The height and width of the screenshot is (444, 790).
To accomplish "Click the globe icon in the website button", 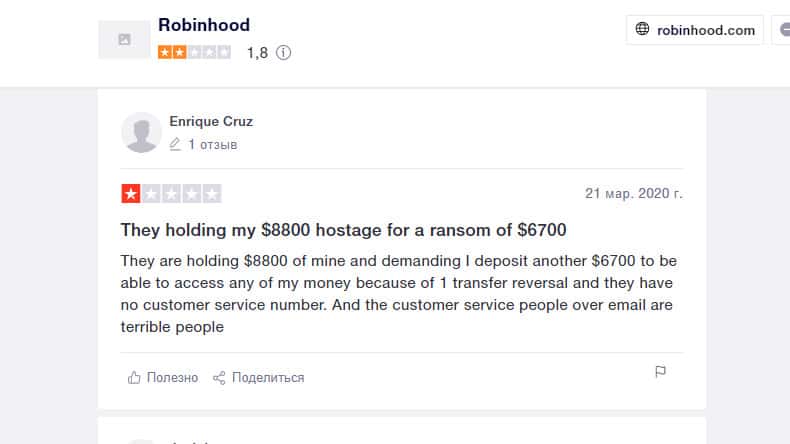I will pyautogui.click(x=643, y=30).
